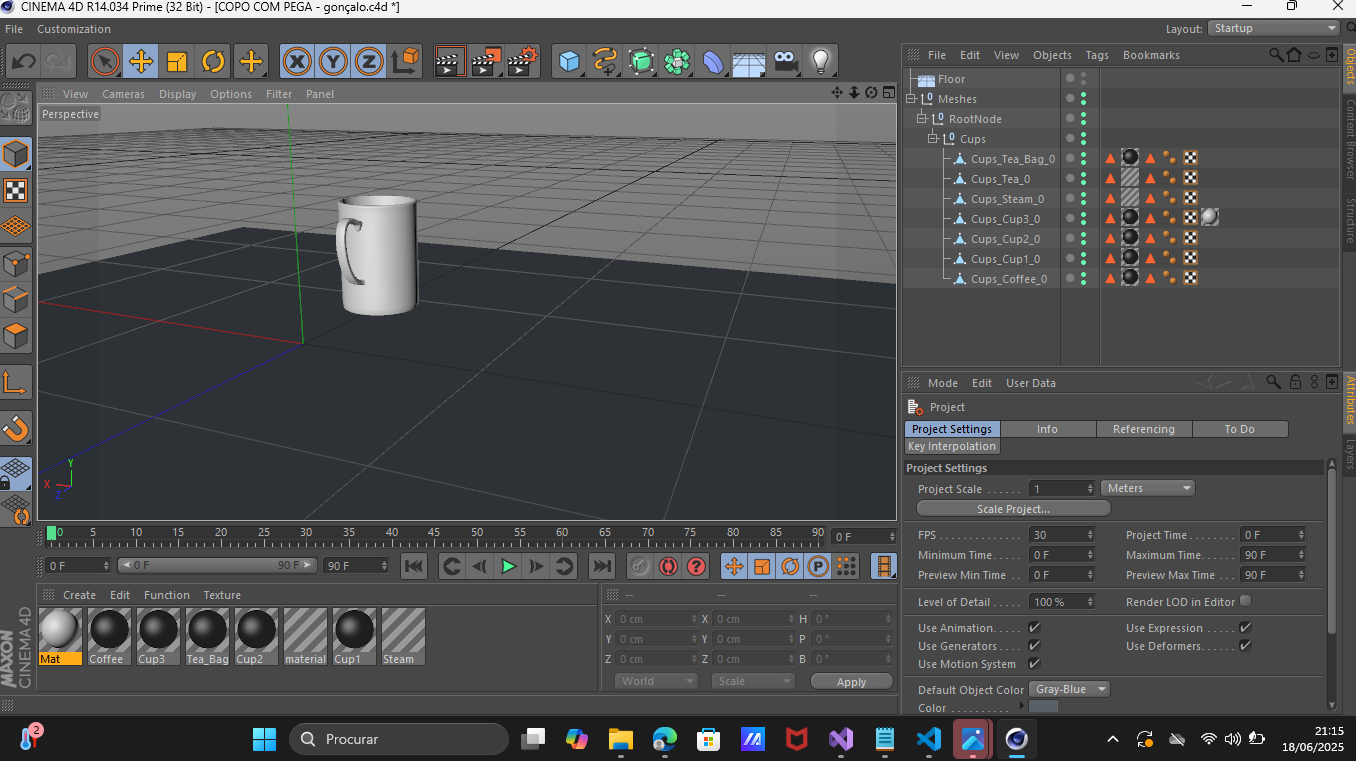Screen dimensions: 1356x761
Task: Click the Scale Project button
Action: [1013, 509]
